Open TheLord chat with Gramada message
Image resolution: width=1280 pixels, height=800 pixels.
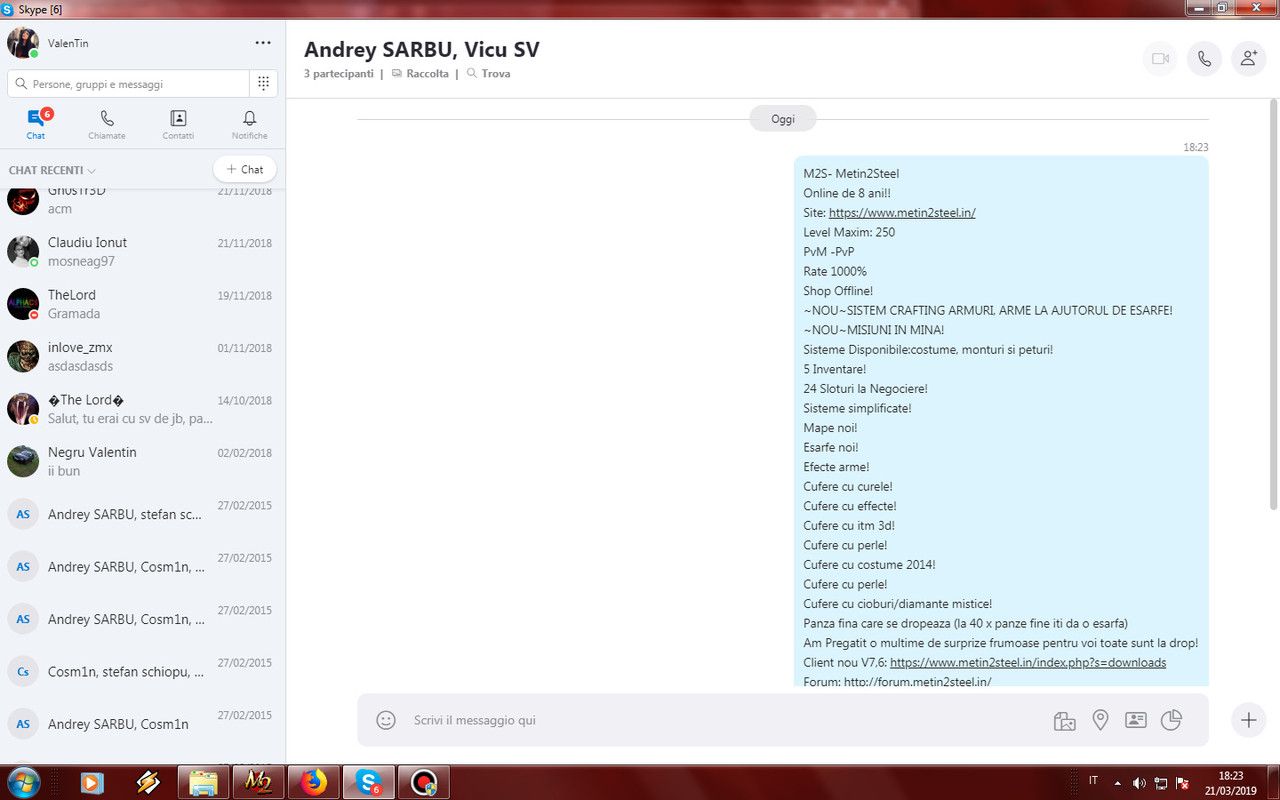point(142,304)
